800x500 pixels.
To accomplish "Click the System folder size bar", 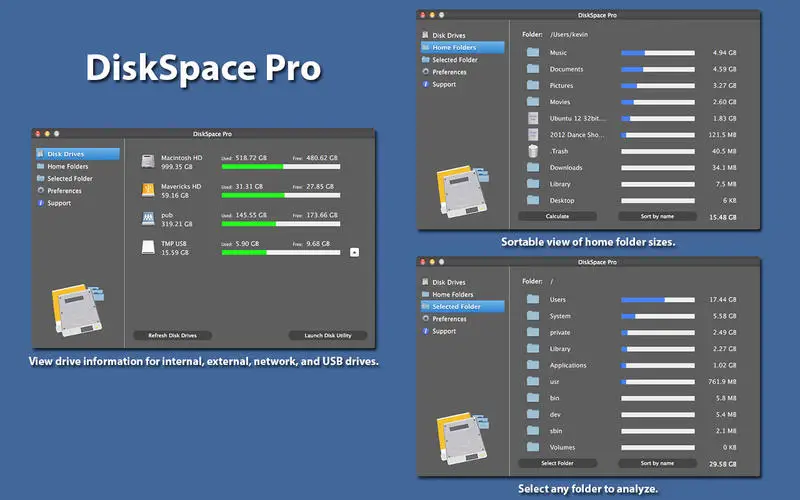I will point(658,316).
